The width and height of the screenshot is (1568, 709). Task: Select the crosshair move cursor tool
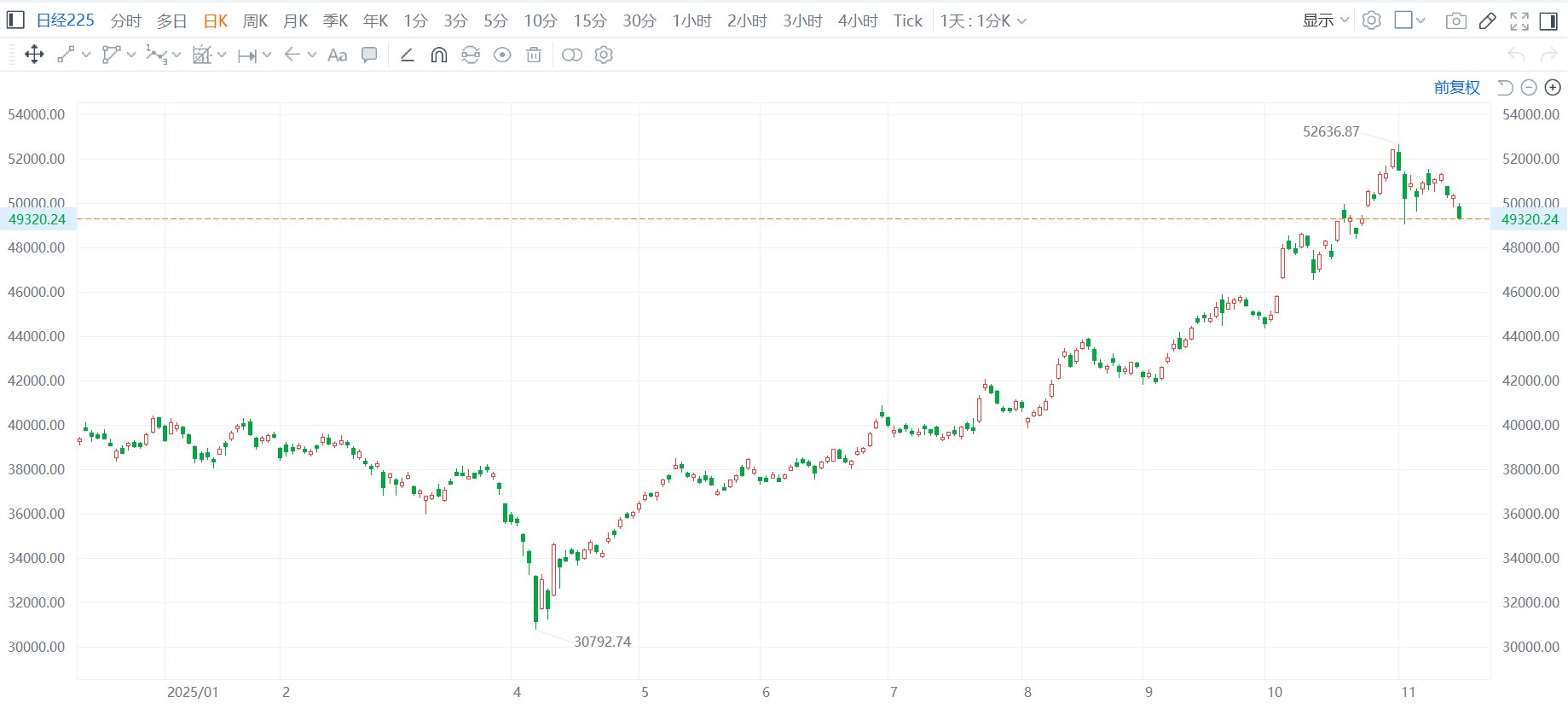click(x=34, y=55)
